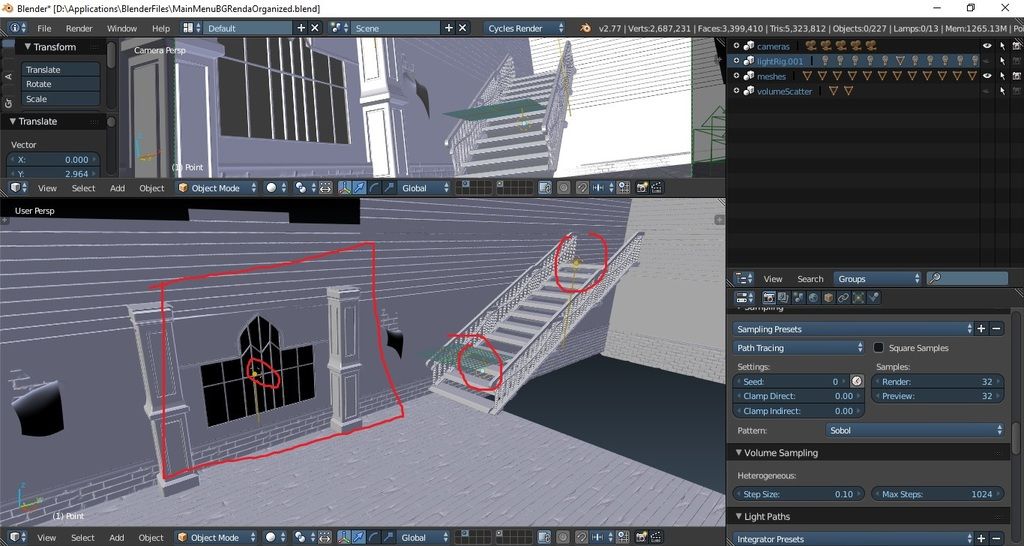This screenshot has height=546, width=1024.
Task: Collapse the Light Paths panel
Action: [x=739, y=517]
